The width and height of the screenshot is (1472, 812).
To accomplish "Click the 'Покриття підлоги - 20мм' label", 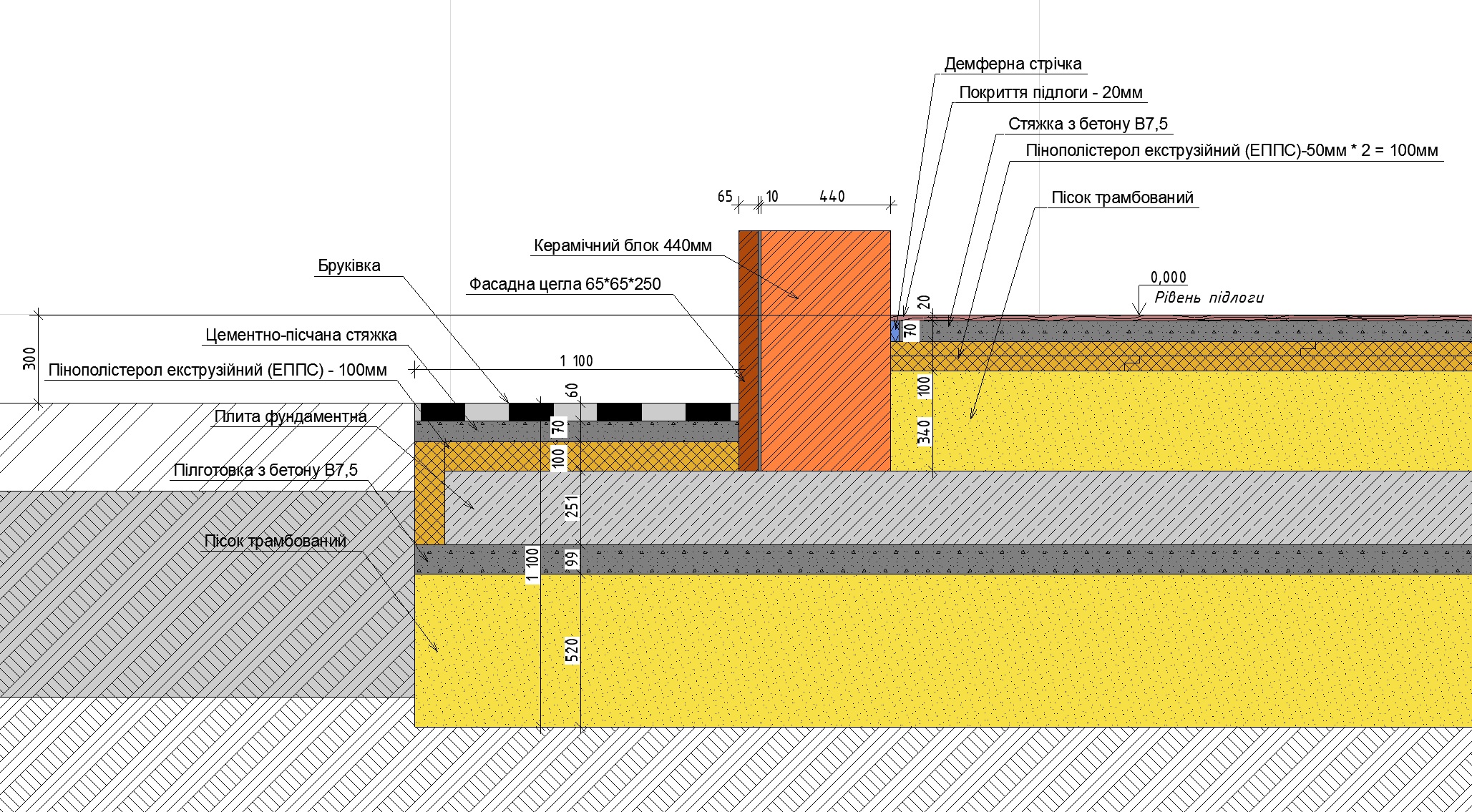I will click(1051, 93).
